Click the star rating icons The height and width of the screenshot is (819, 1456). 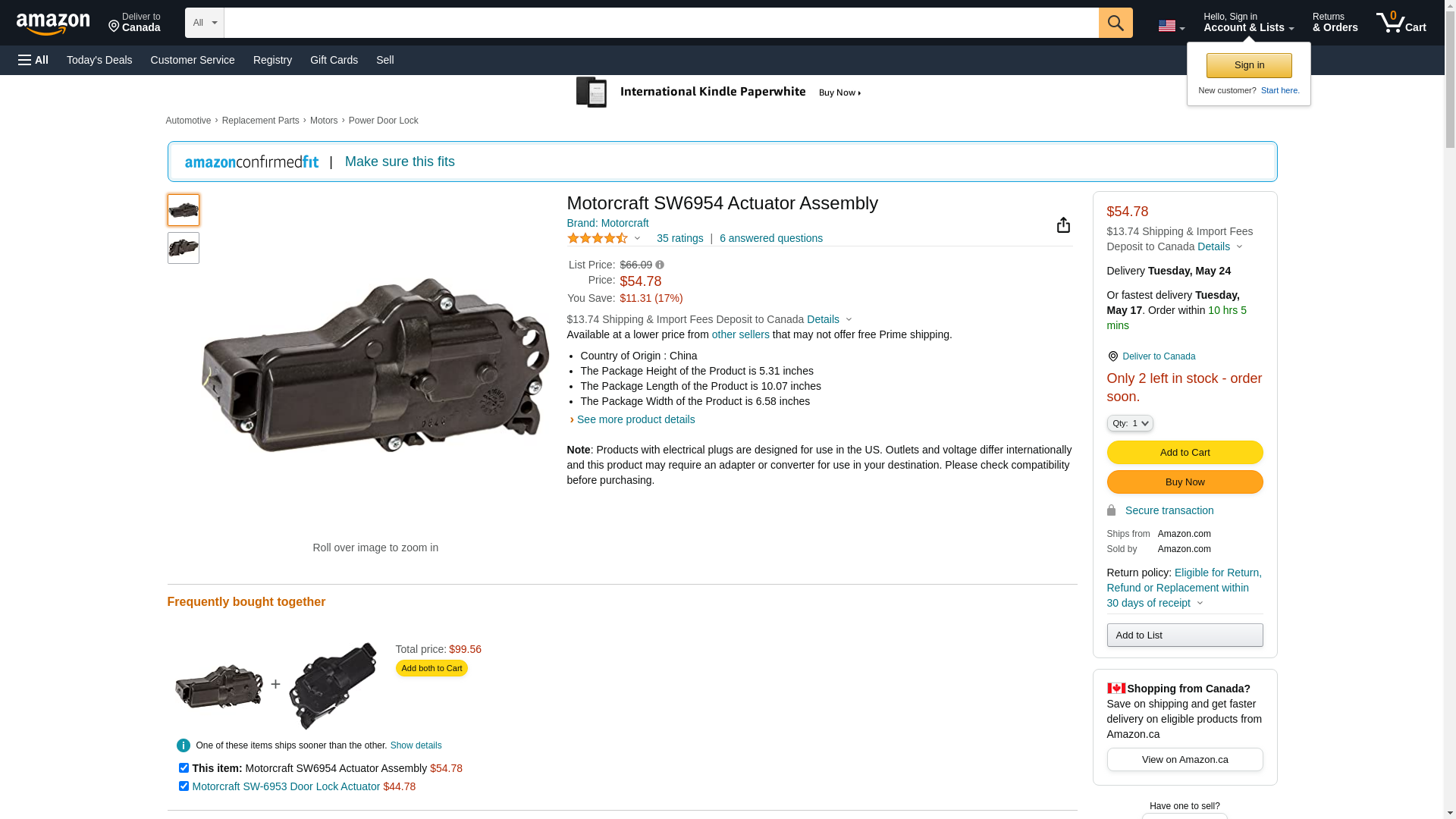point(598,238)
